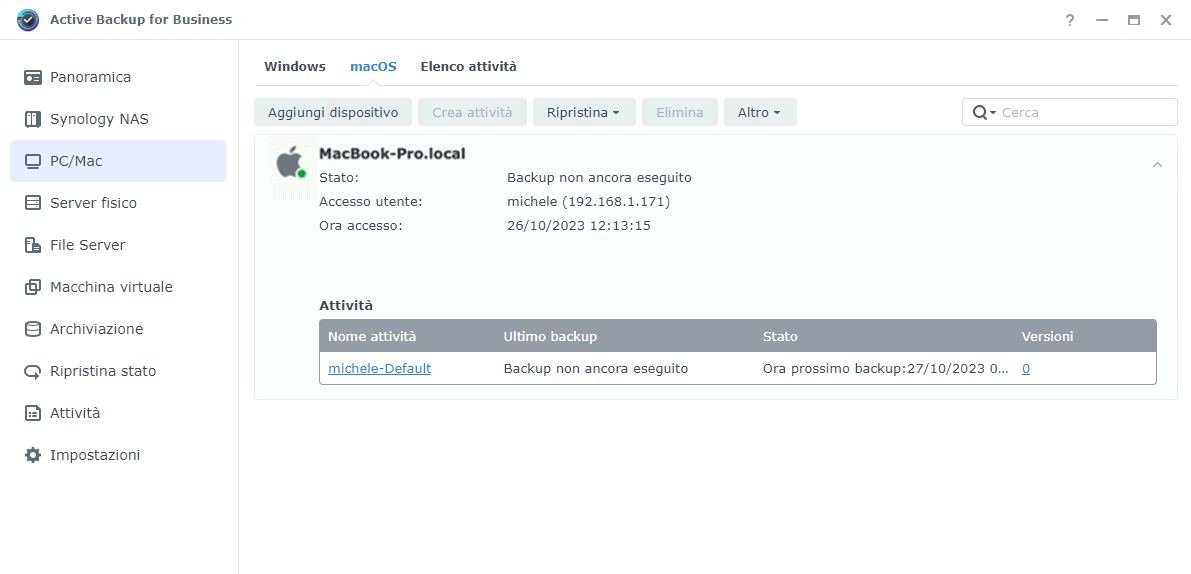Screen dimensions: 1191x574
Task: Click the Versioni column header
Action: (1047, 336)
